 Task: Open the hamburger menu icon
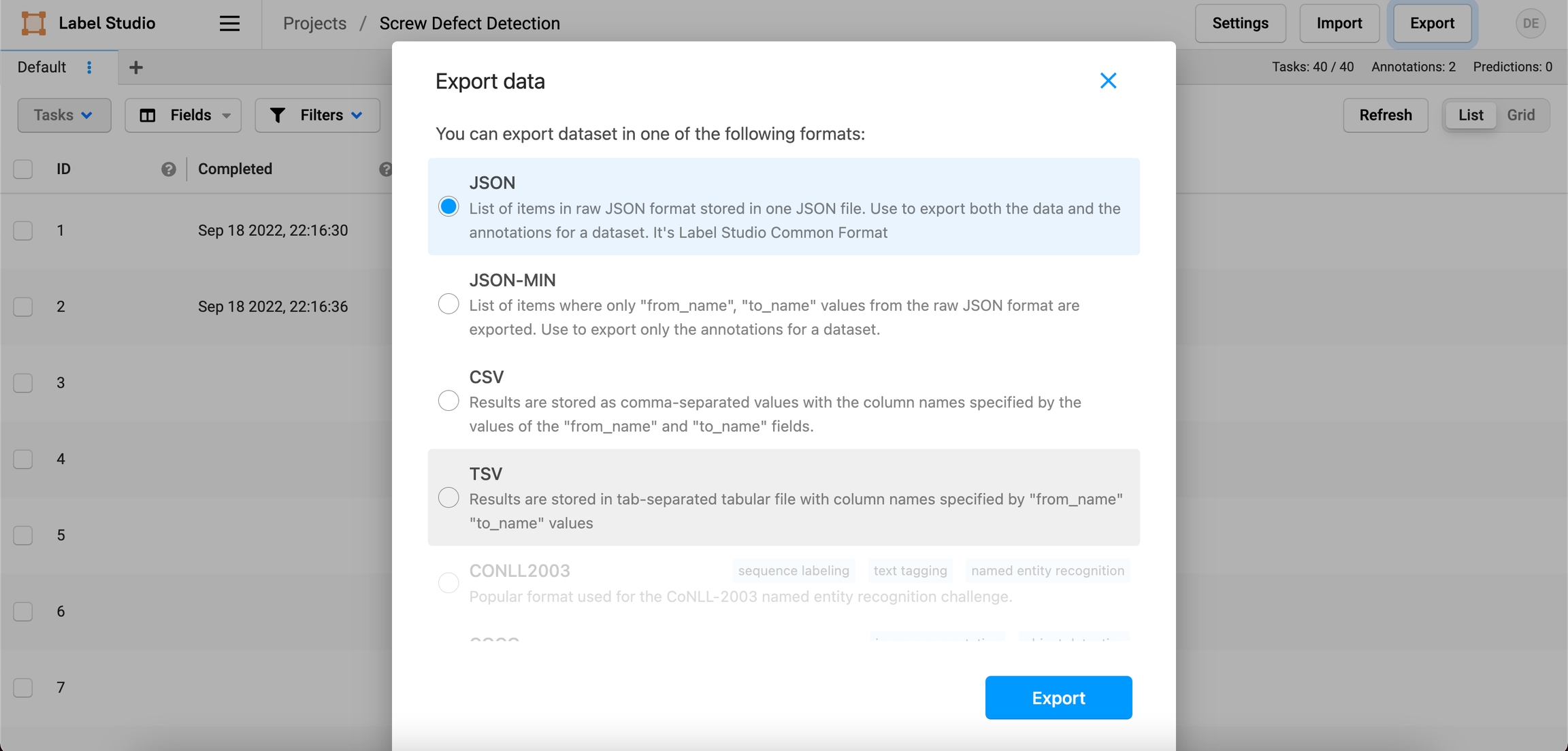click(229, 23)
